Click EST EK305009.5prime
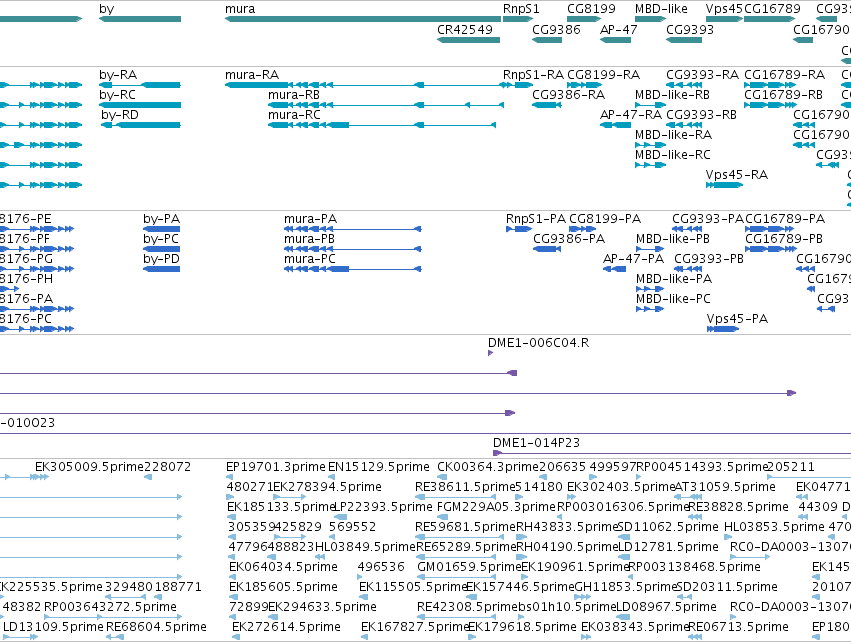The image size is (851, 642). pos(89,467)
